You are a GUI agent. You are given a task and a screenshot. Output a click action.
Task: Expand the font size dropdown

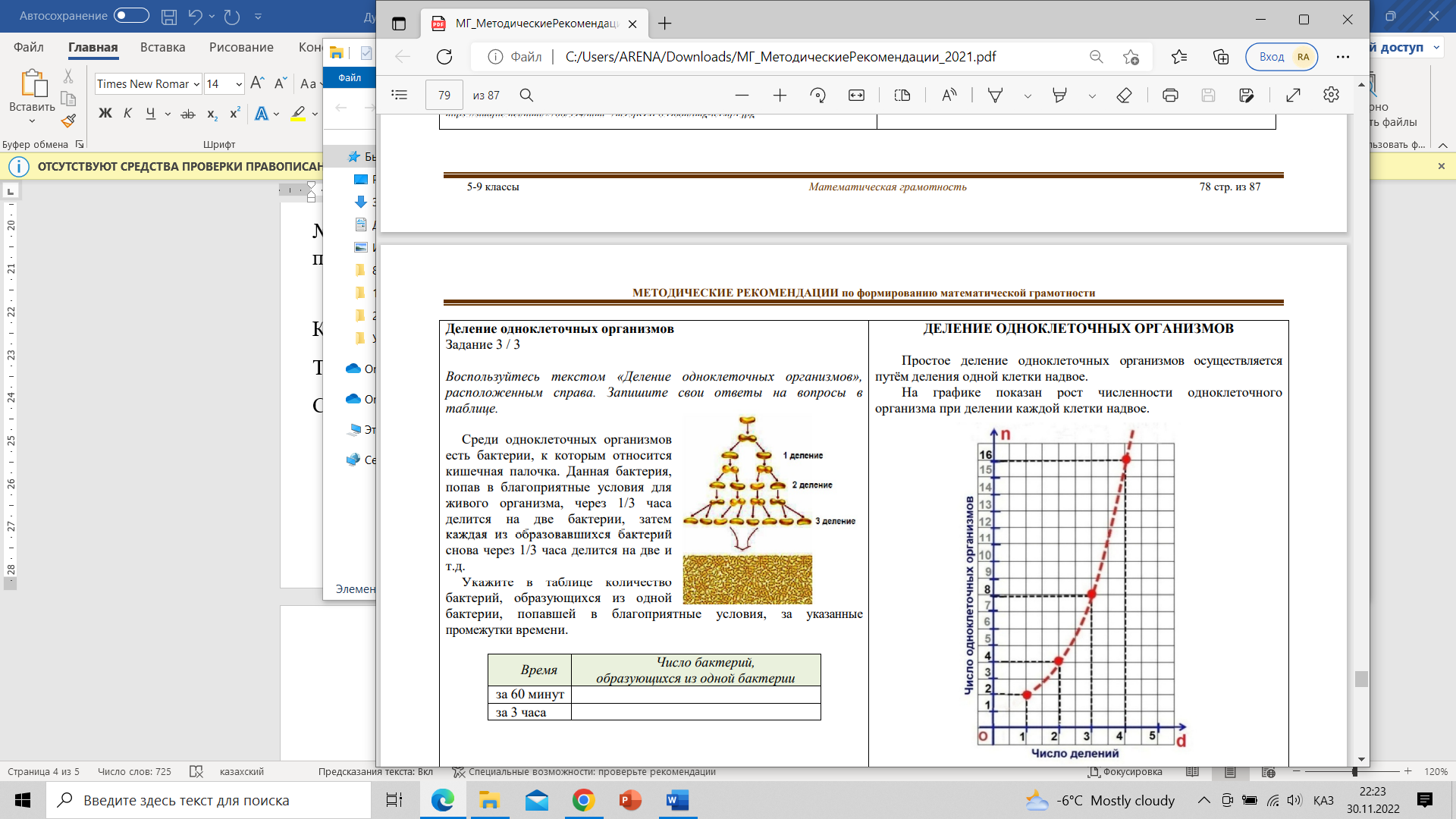pos(239,84)
